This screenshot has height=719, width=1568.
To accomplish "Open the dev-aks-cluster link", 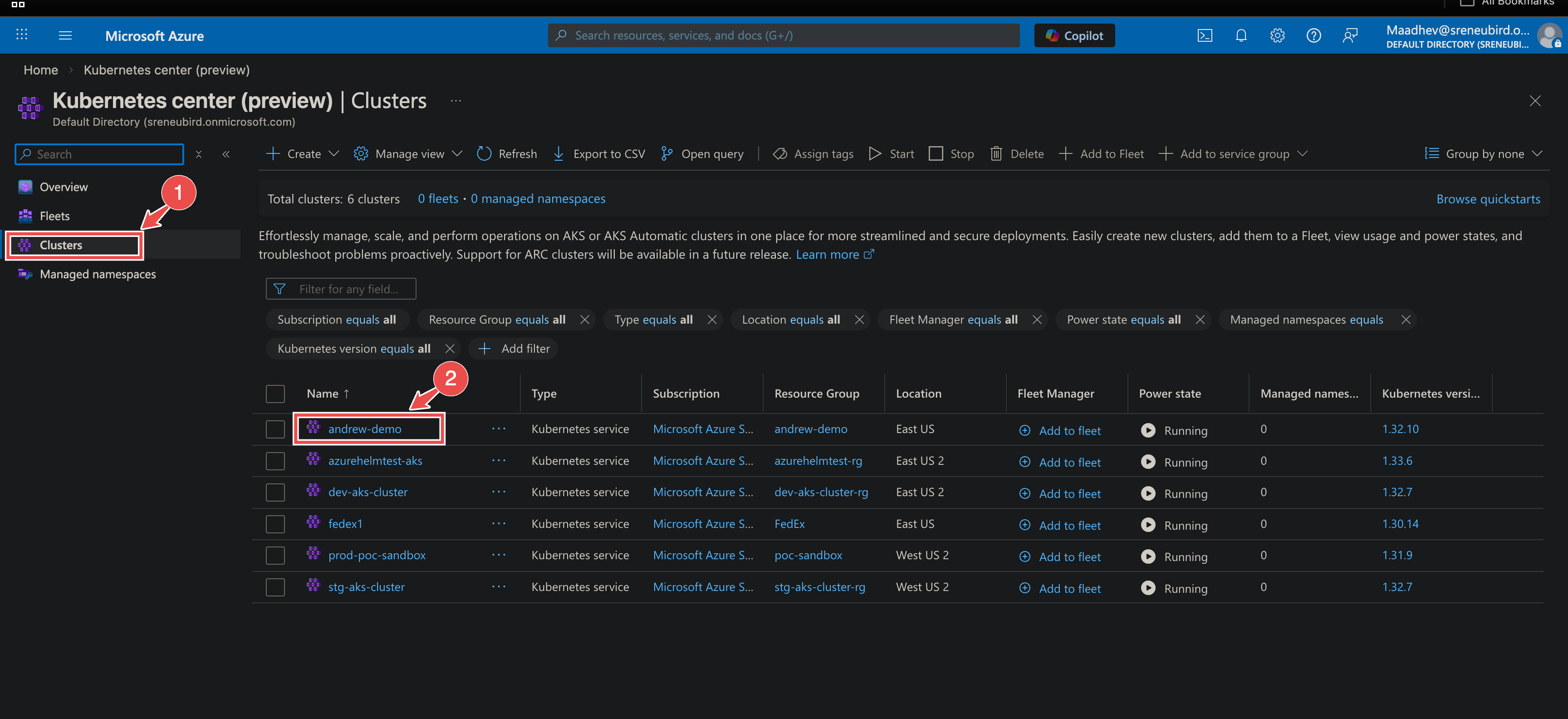I will tap(367, 492).
